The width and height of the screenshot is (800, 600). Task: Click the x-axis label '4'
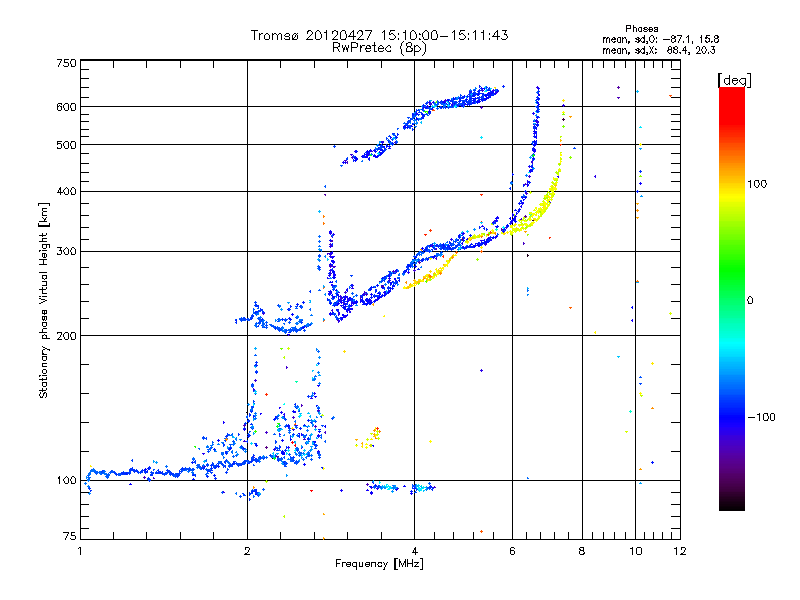coord(415,551)
